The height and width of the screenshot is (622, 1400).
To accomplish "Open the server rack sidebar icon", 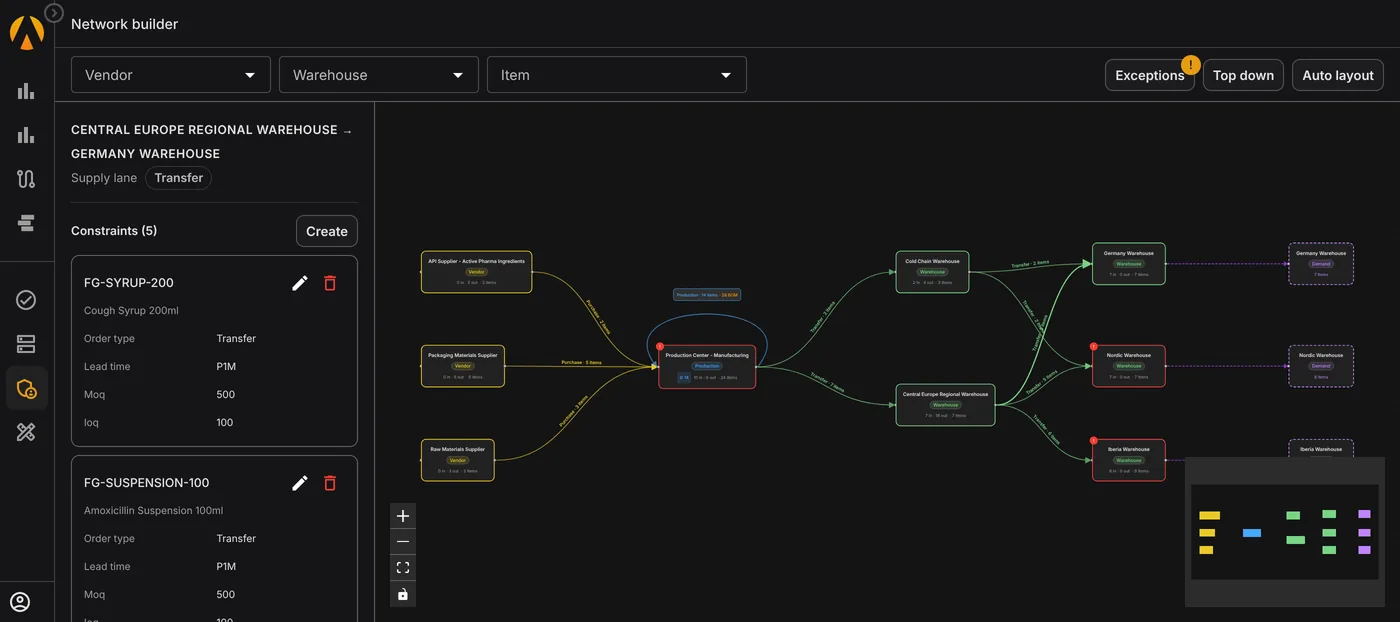I will [26, 344].
